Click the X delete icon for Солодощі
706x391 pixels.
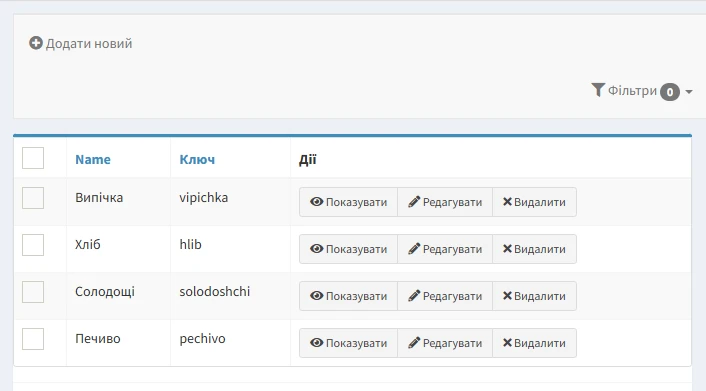point(507,296)
